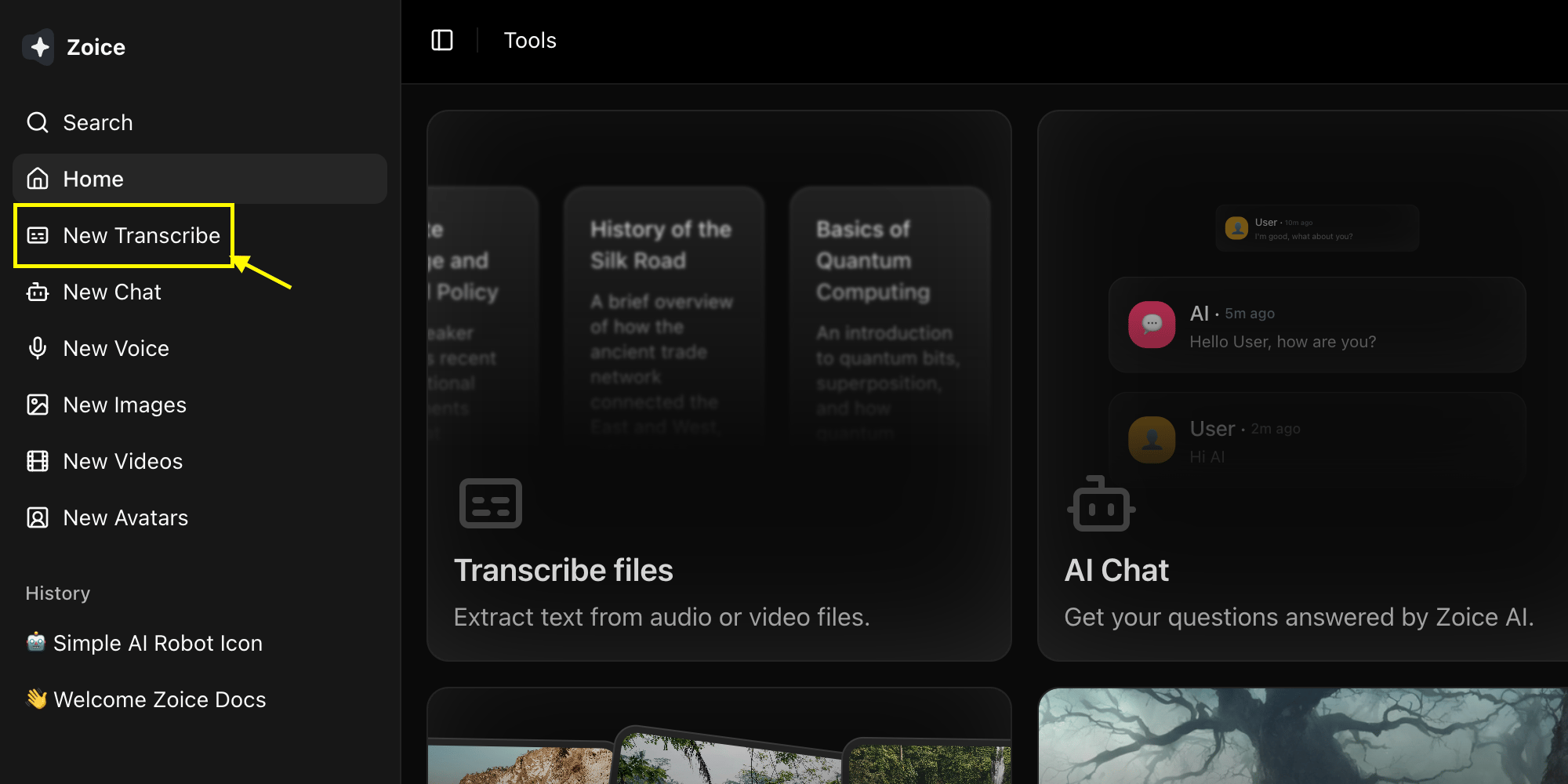The width and height of the screenshot is (1568, 784).
Task: Click 'Get your questions answered by Zoice AI.'
Action: [1299, 617]
